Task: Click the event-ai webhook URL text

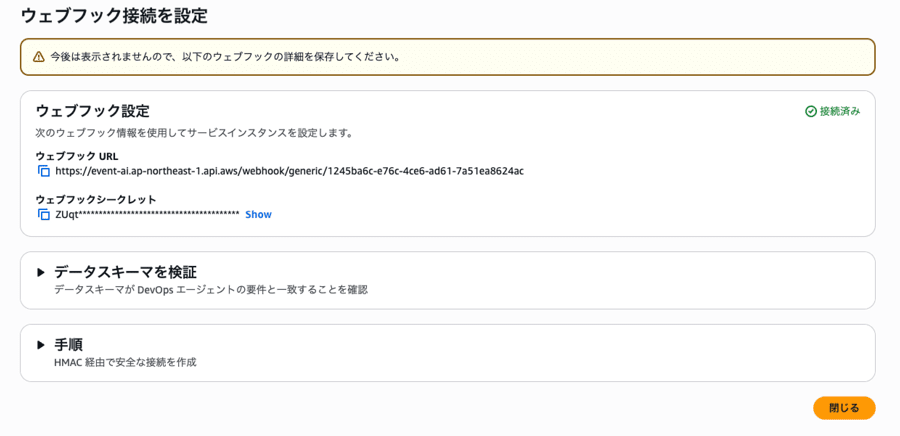Action: [289, 171]
